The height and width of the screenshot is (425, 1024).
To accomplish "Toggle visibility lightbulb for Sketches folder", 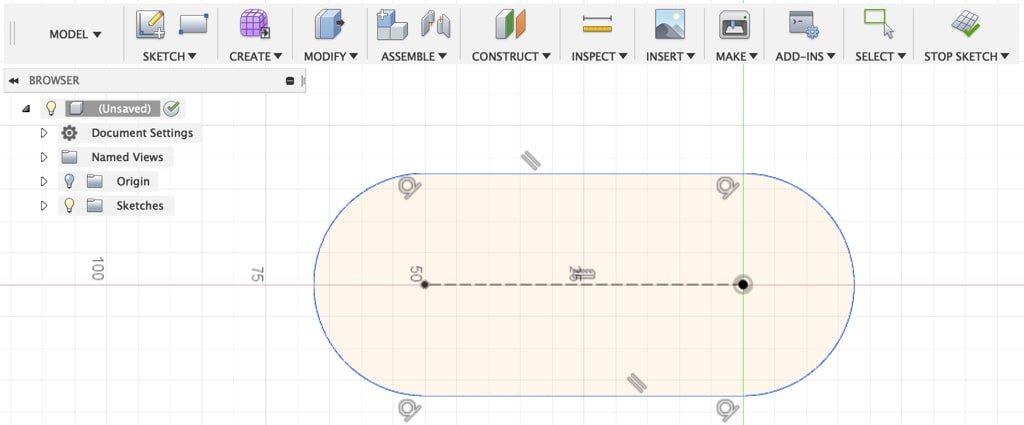I will pyautogui.click(x=69, y=205).
